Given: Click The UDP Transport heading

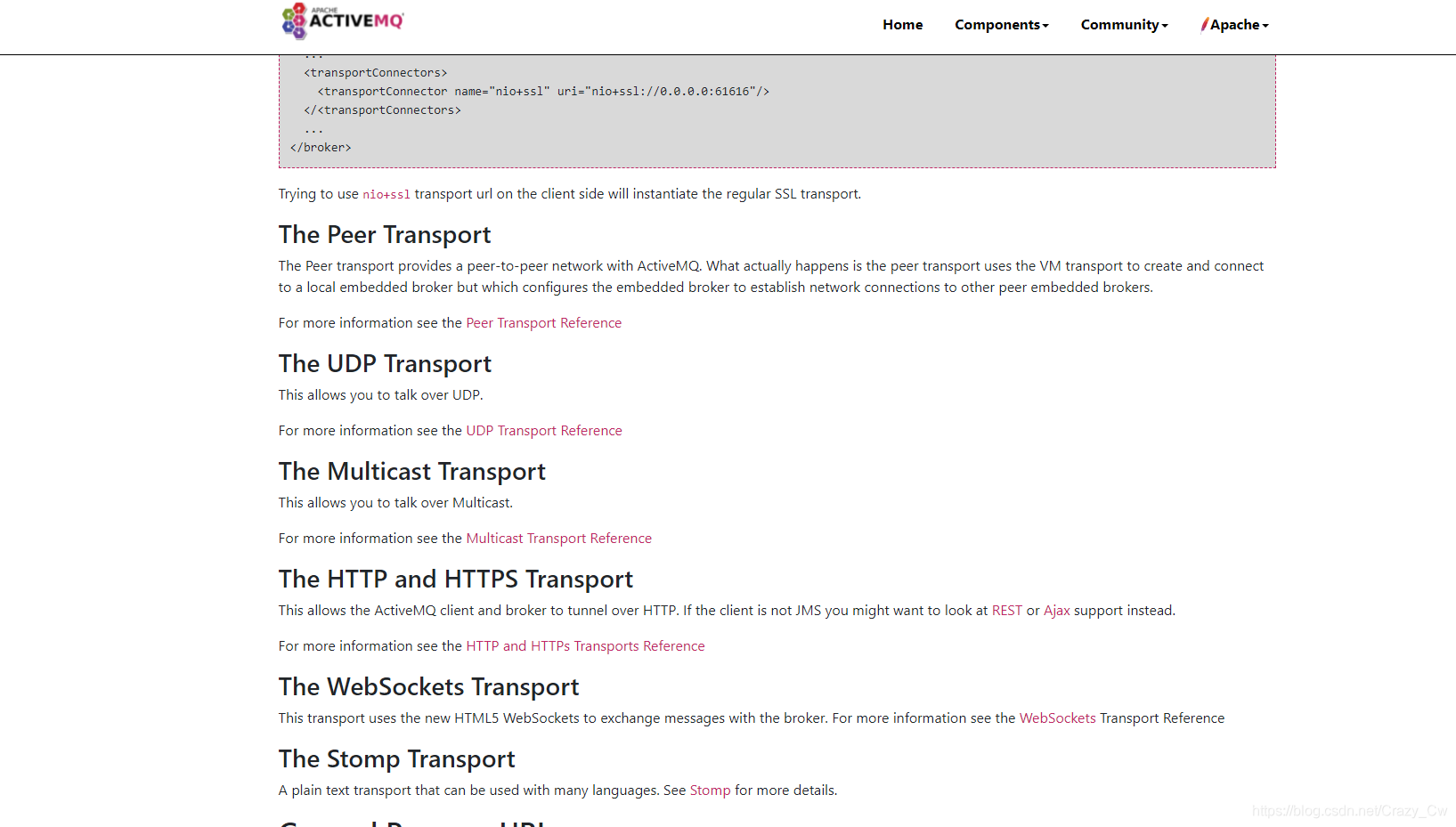Looking at the screenshot, I should (x=385, y=363).
